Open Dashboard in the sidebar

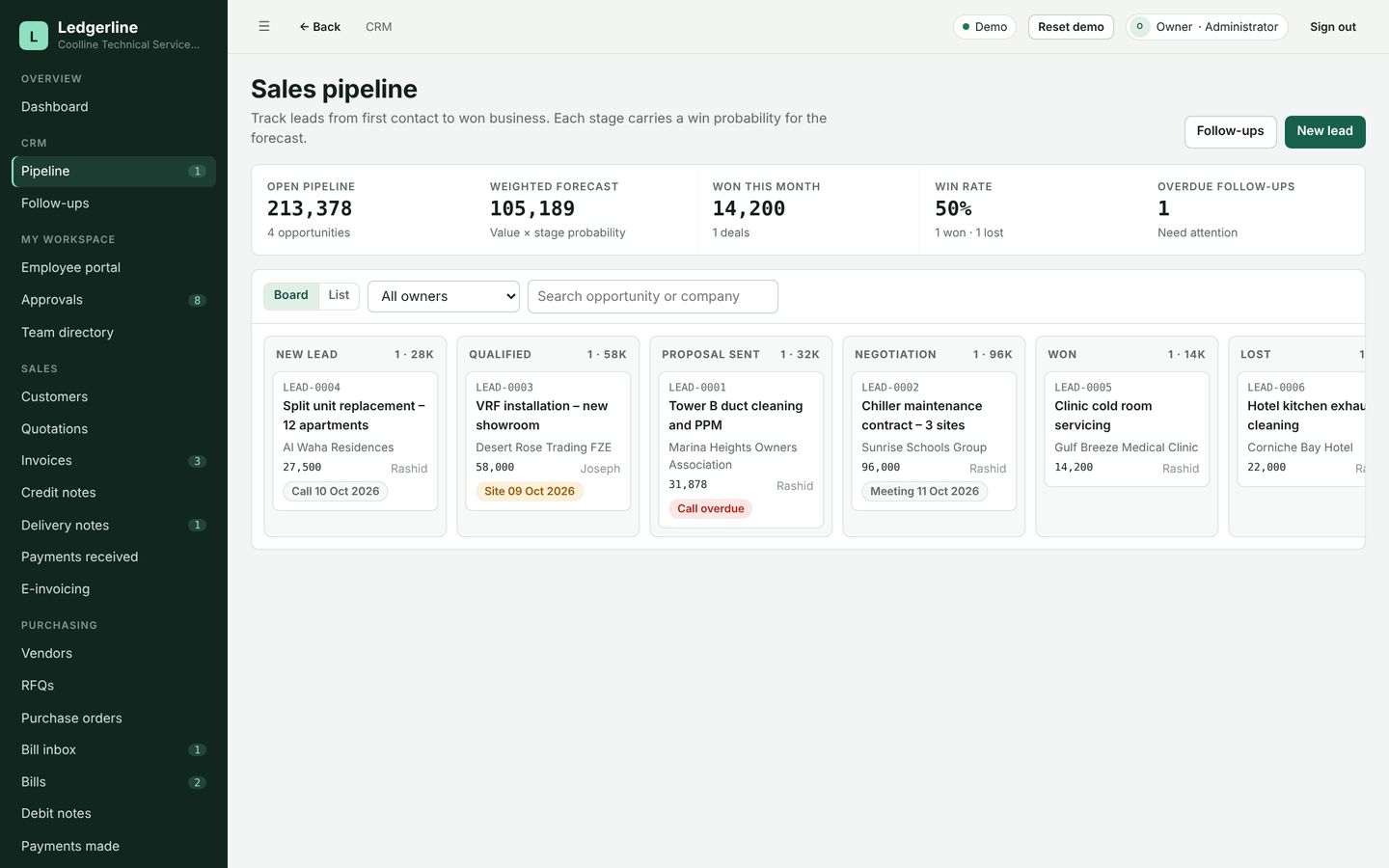(x=114, y=107)
